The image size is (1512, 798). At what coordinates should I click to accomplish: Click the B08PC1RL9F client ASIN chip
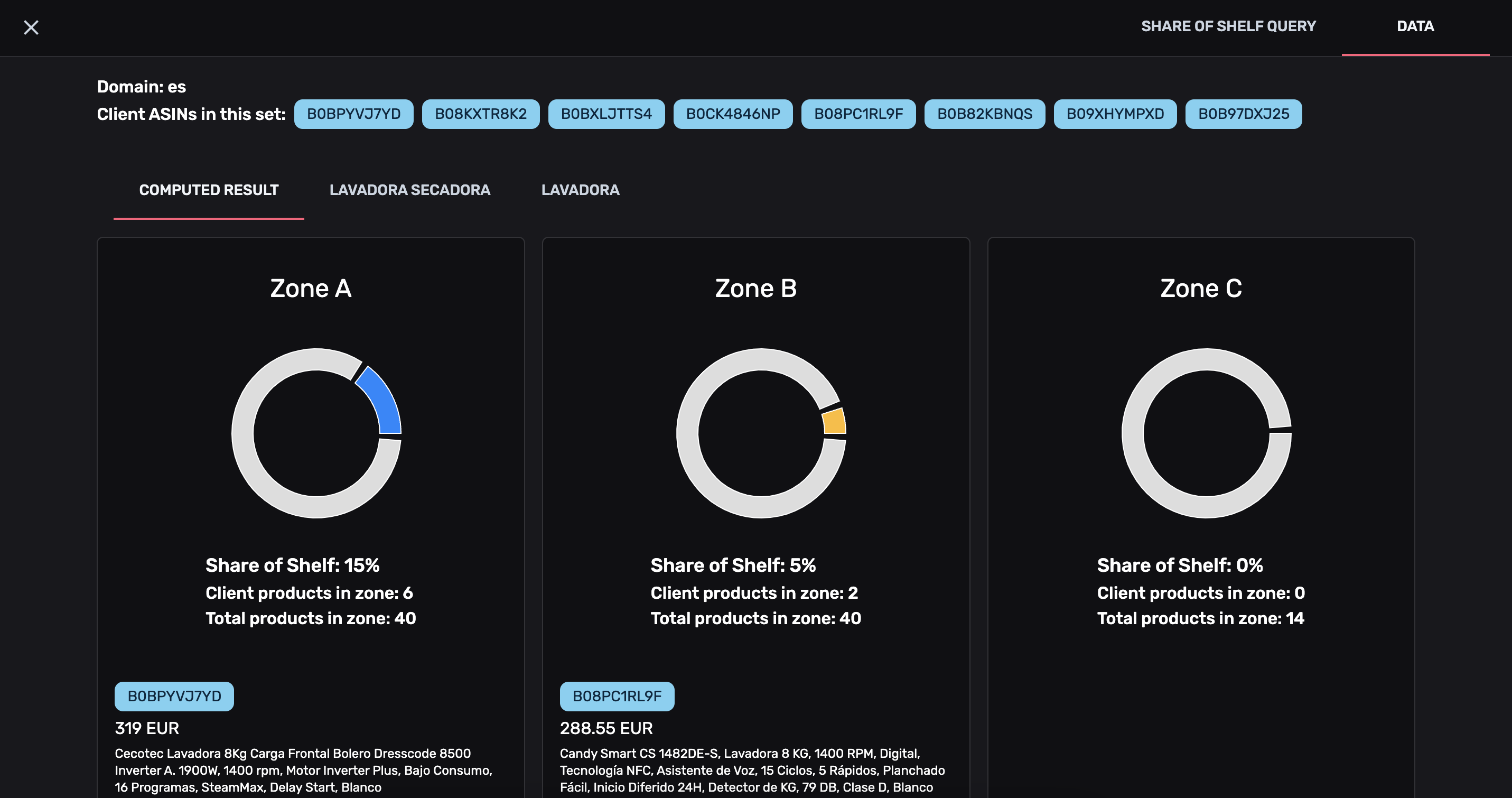coord(858,113)
